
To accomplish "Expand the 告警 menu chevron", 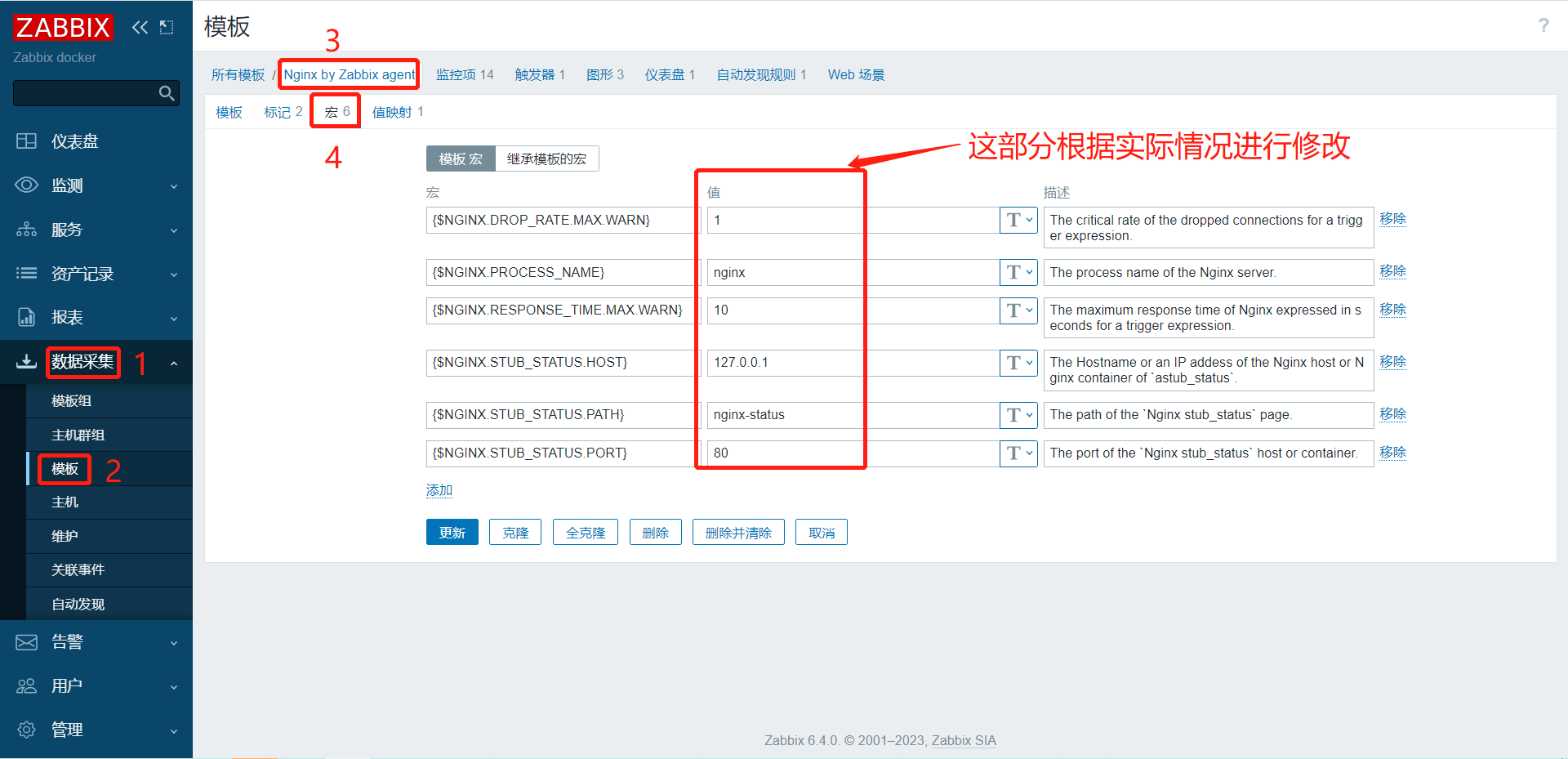I will (x=174, y=643).
